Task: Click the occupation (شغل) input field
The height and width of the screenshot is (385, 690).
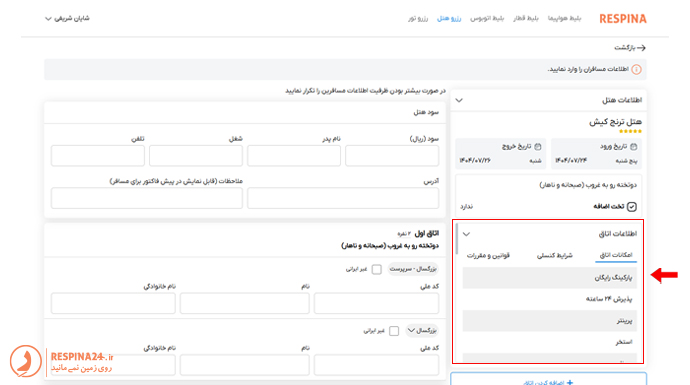Action: pyautogui.click(x=195, y=156)
